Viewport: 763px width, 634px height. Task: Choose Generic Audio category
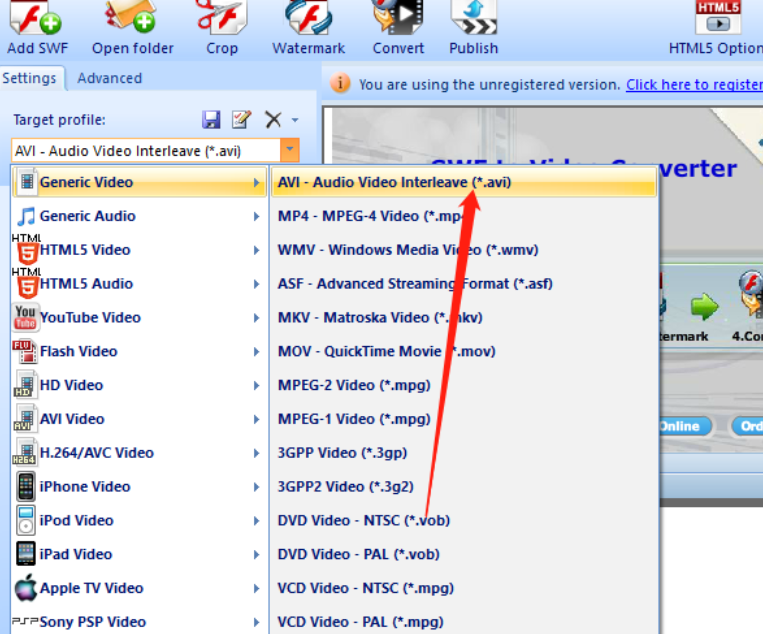[140, 216]
